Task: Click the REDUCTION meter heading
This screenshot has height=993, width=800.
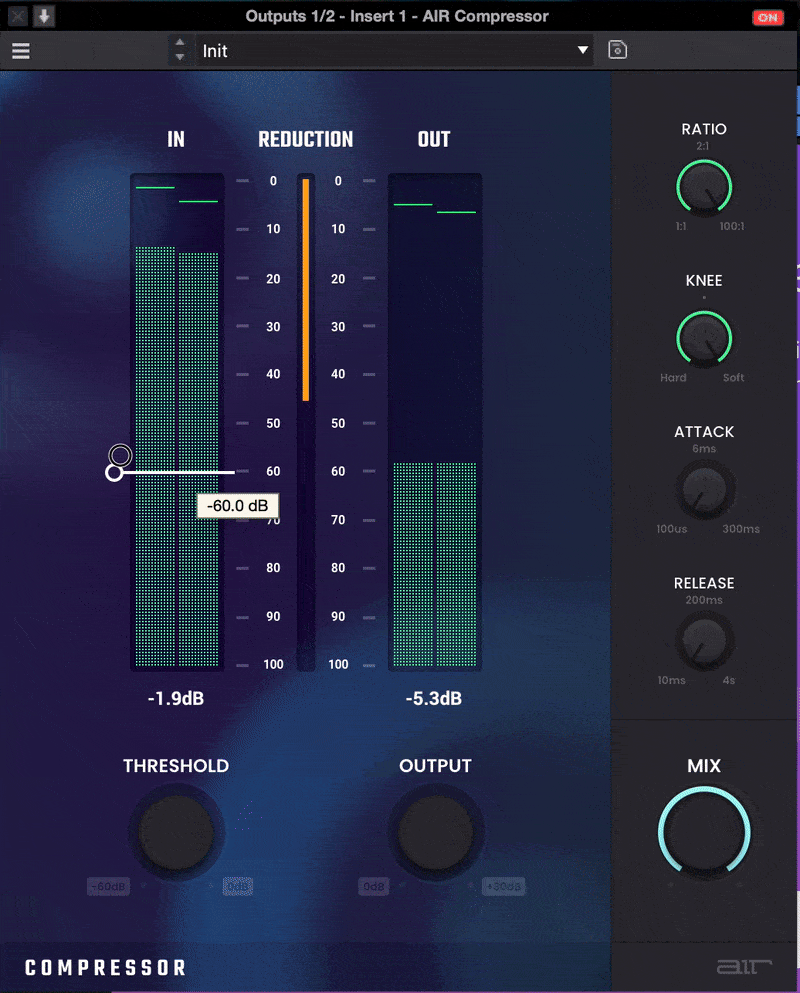Action: 305,139
